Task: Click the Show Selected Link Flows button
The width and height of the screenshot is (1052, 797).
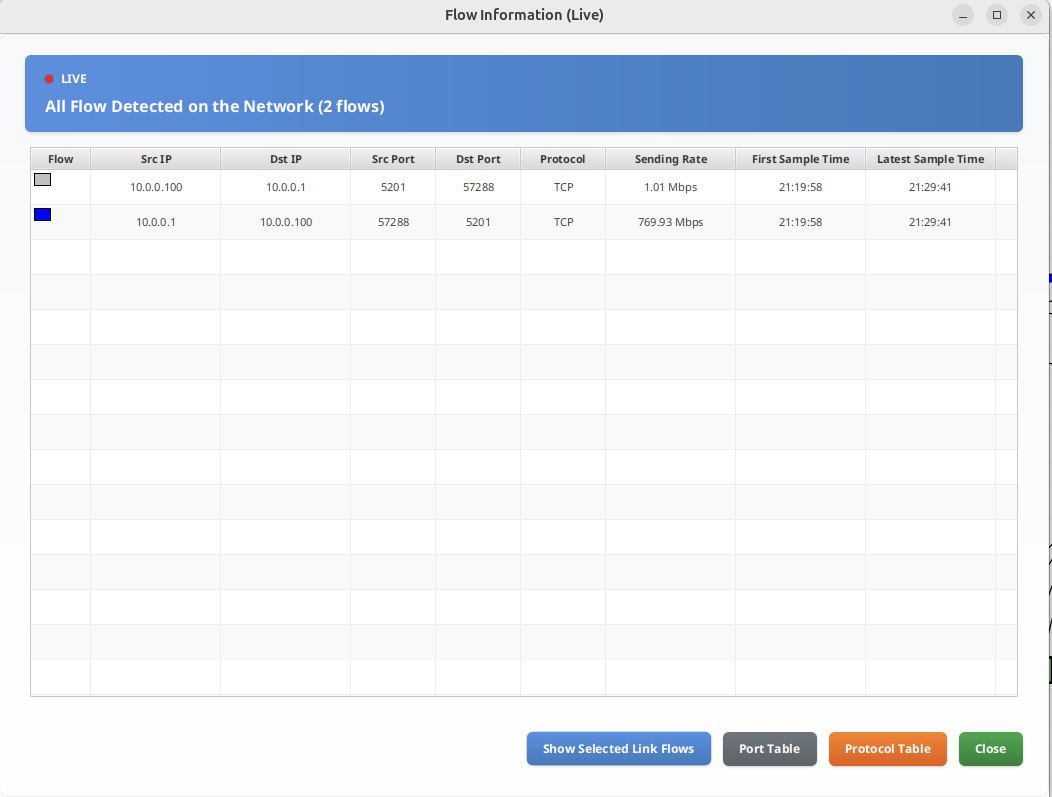Action: point(618,749)
